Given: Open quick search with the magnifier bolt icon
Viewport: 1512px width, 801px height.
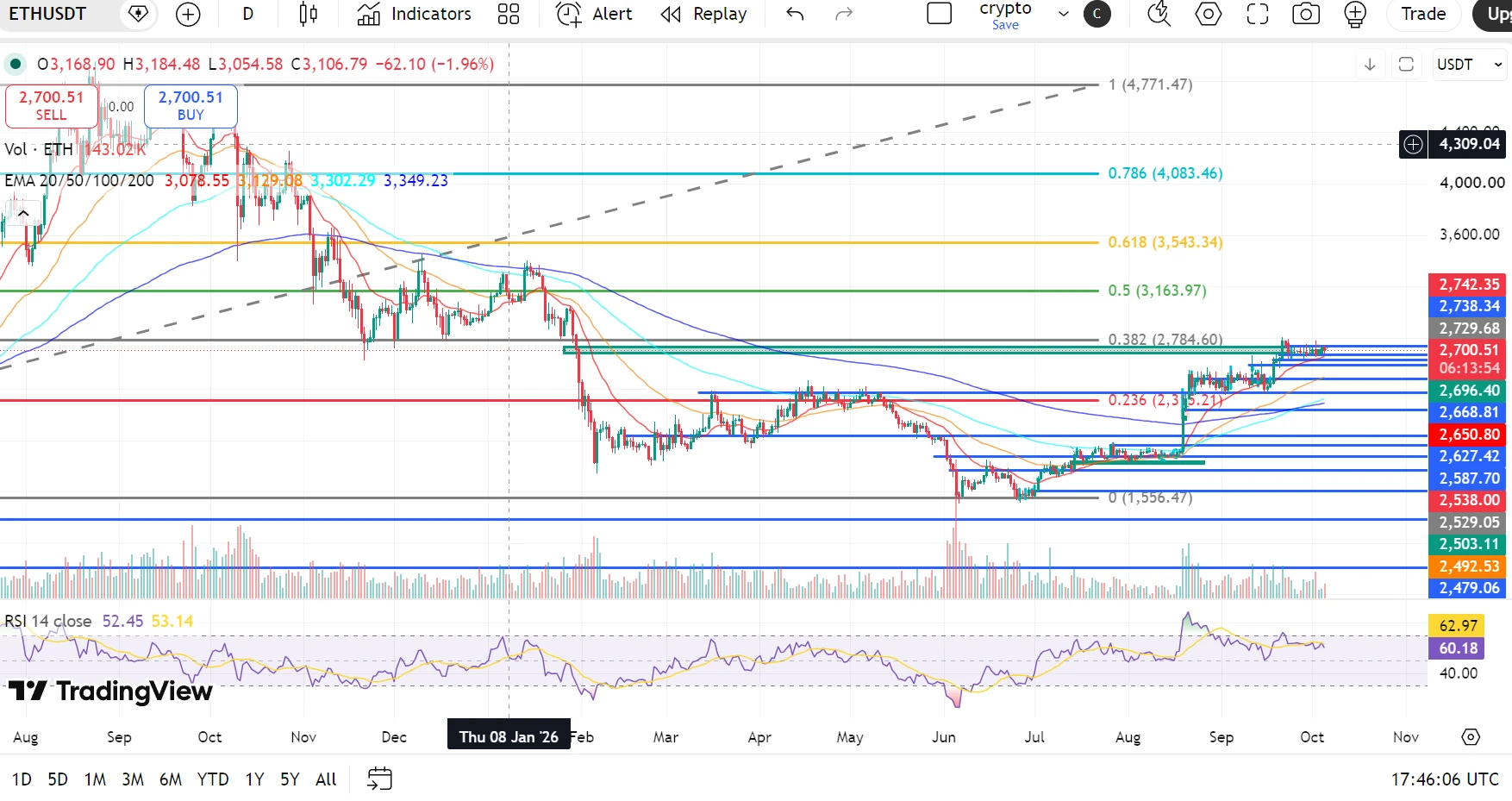Looking at the screenshot, I should (1159, 14).
